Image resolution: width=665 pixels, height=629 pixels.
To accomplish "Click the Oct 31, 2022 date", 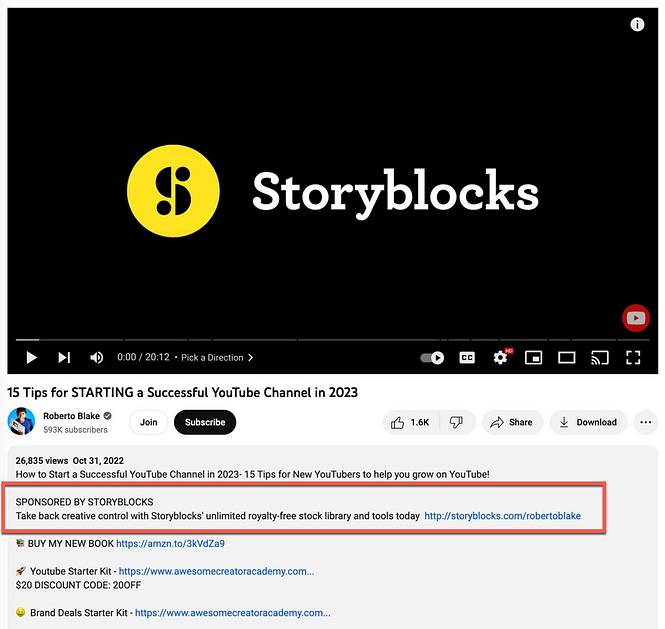I will [x=98, y=461].
